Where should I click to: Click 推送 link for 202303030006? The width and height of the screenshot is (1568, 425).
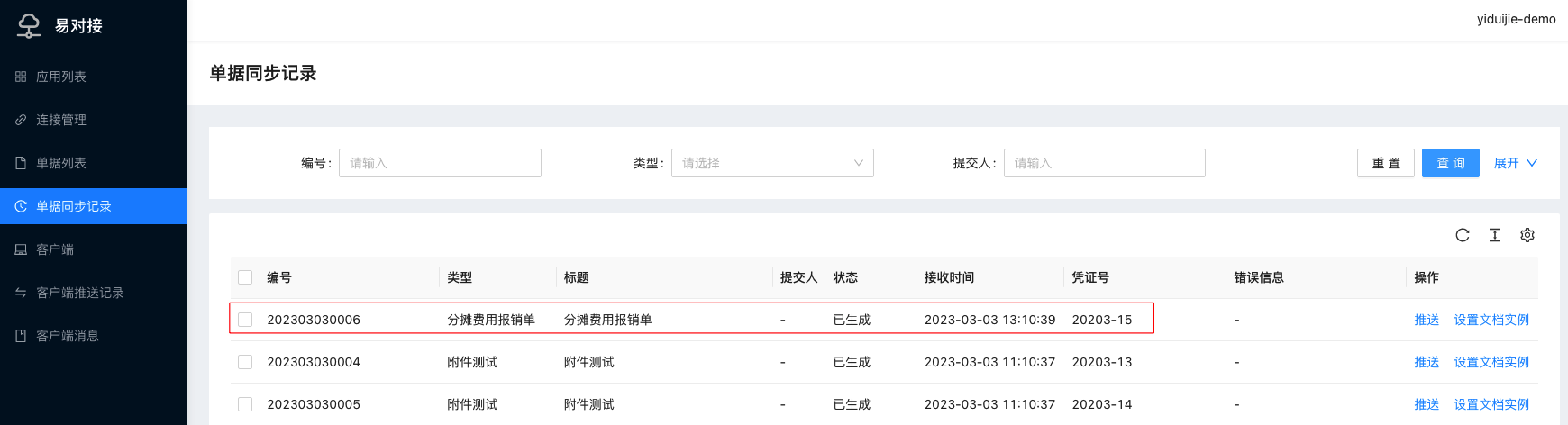click(x=1427, y=320)
